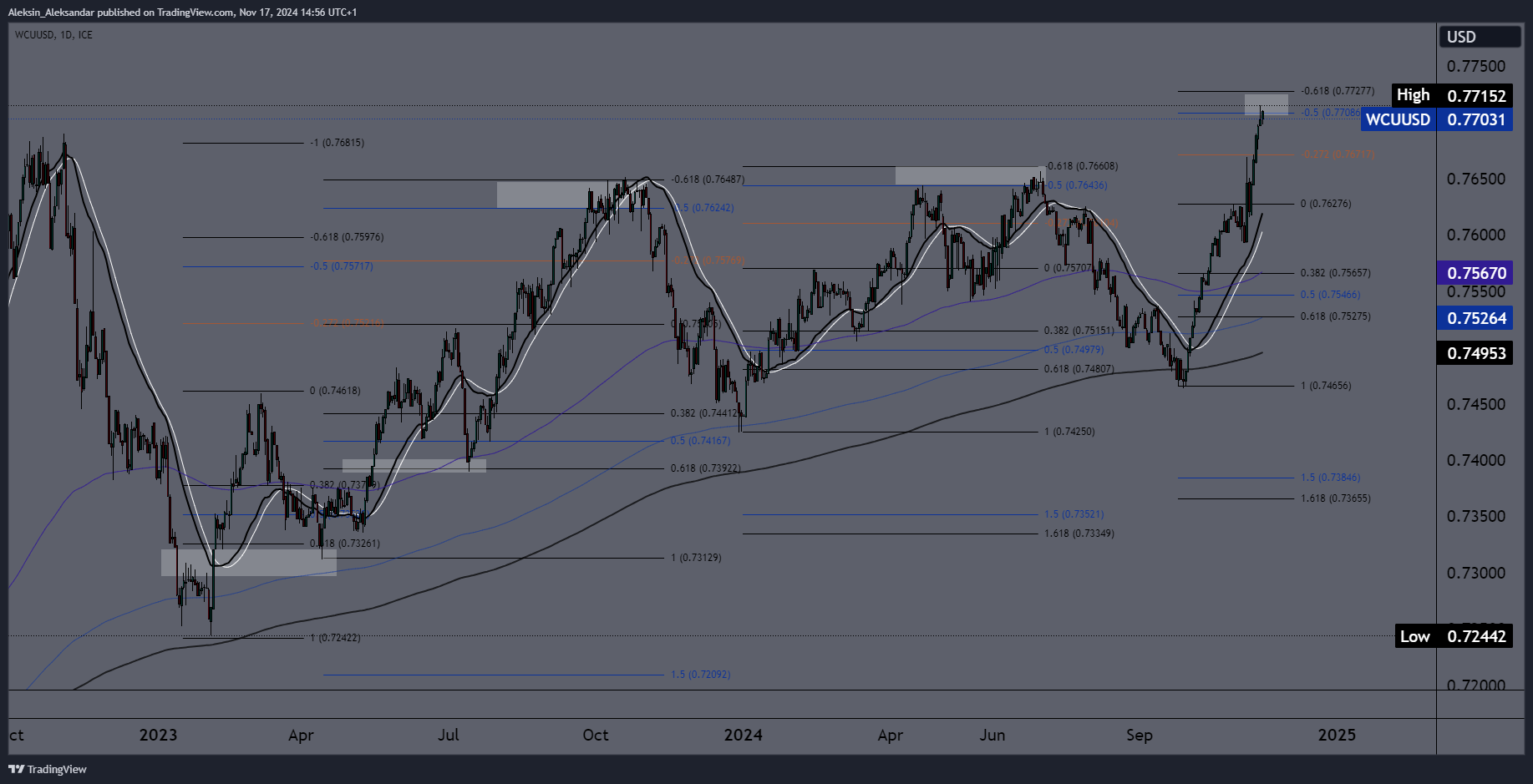Click the grey zone rectangle at the early-2023 low
This screenshot has height=784, width=1533.
(x=249, y=562)
